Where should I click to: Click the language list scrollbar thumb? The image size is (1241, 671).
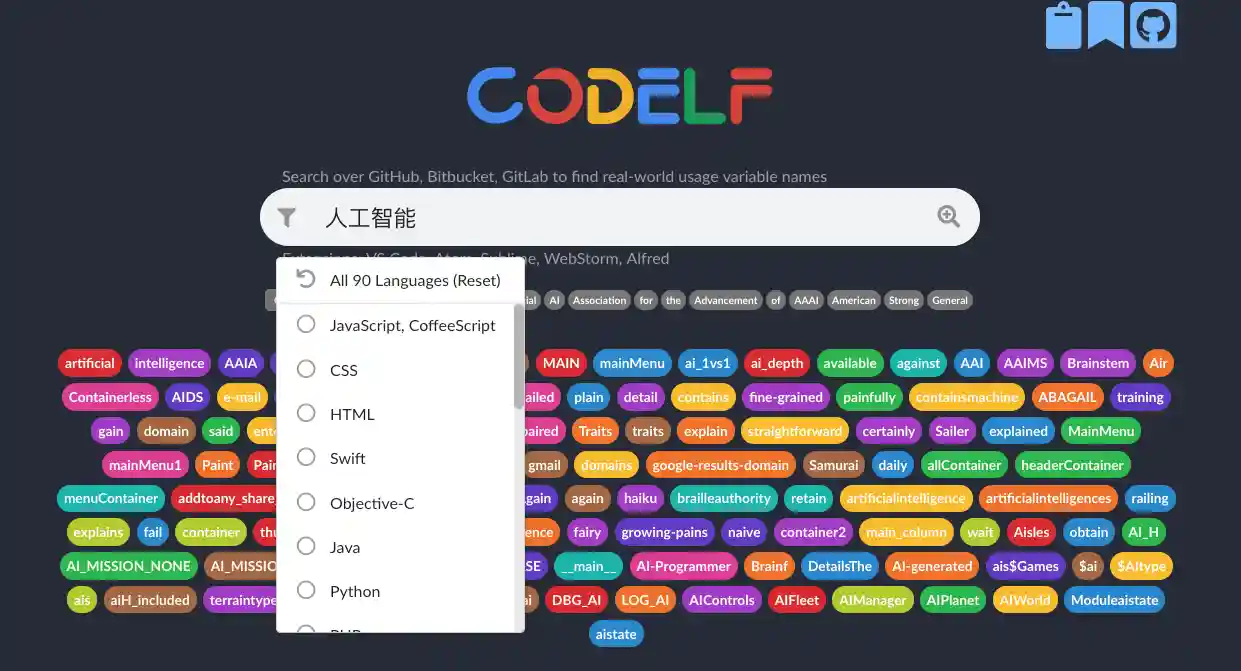[519, 356]
